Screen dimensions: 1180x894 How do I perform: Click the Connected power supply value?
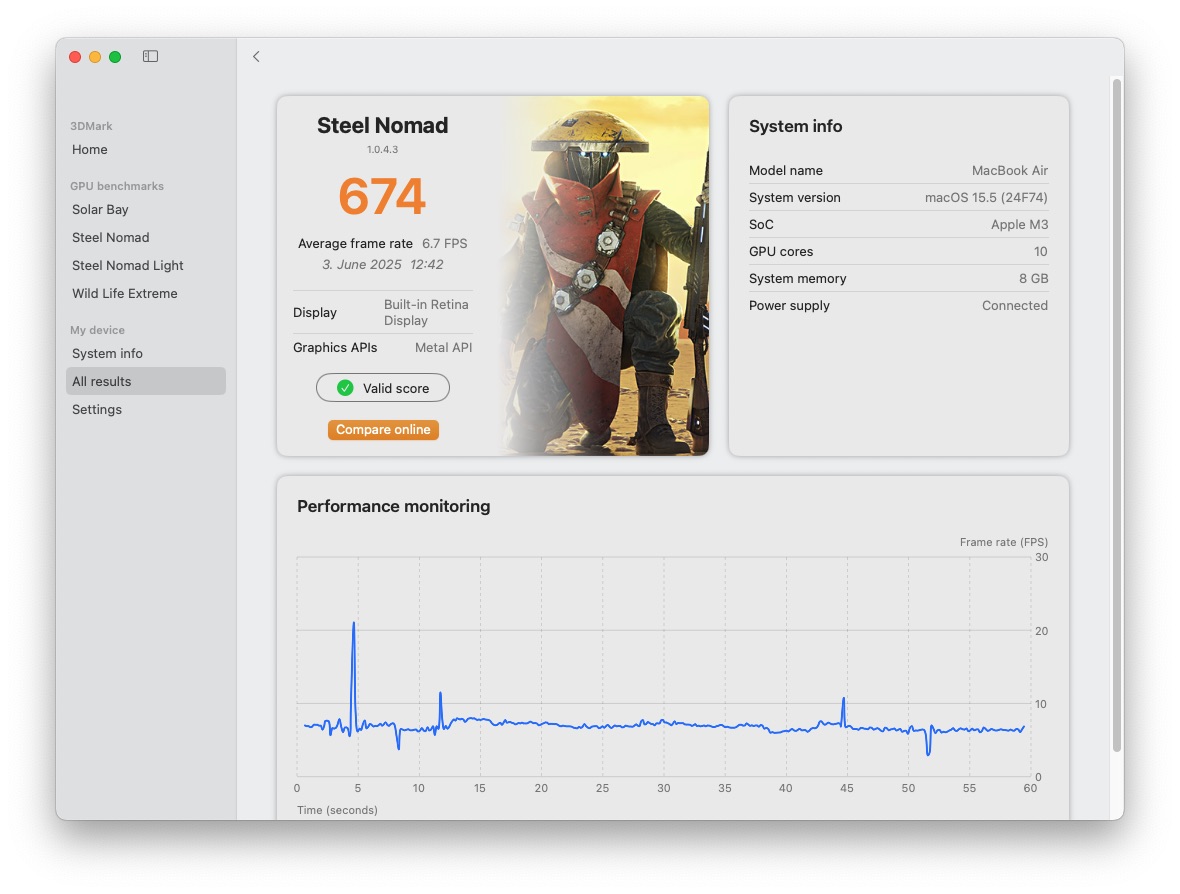click(1015, 306)
